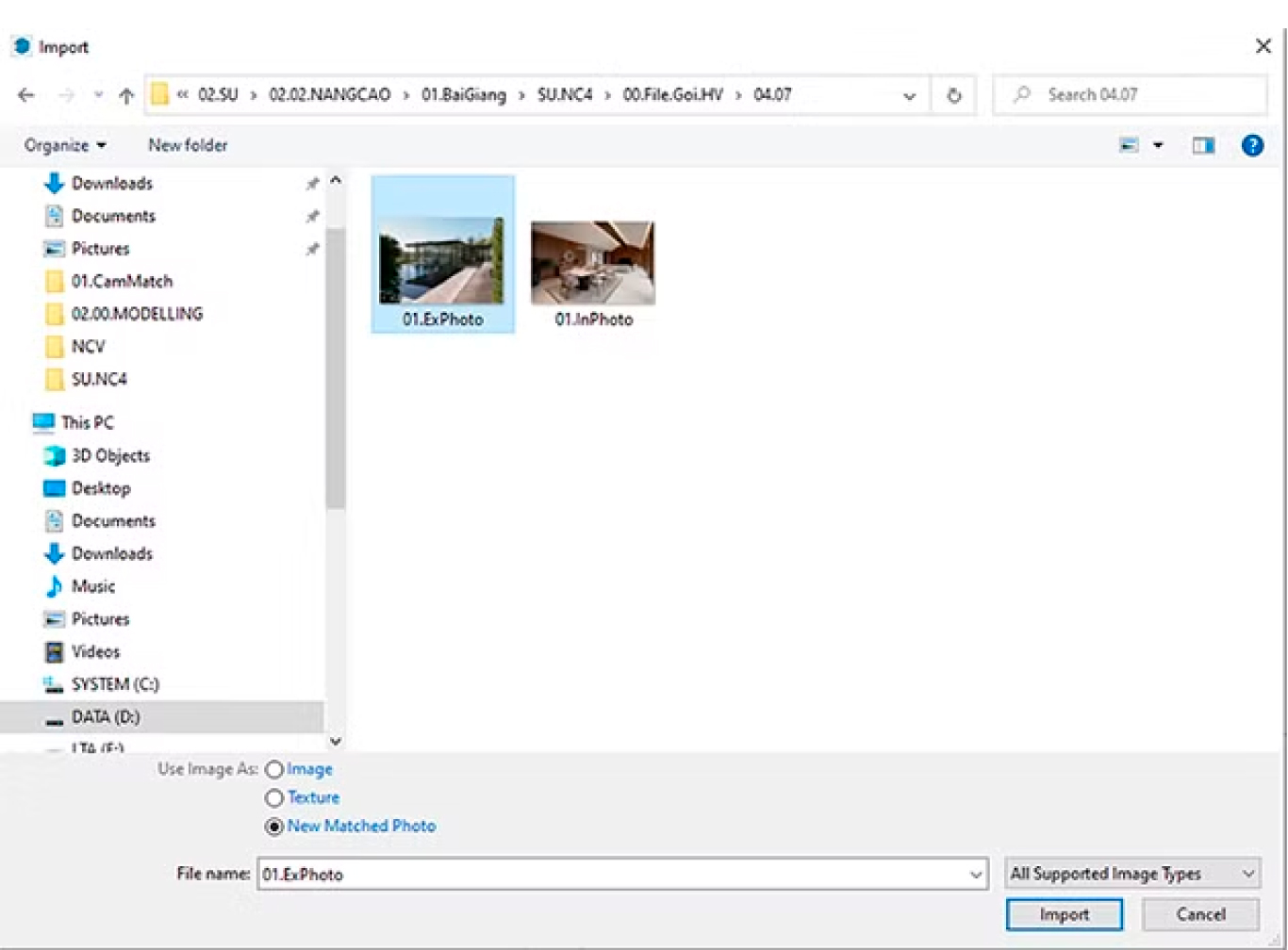Open pinned Documents in Quick access
1288x950 pixels.
[x=113, y=216]
